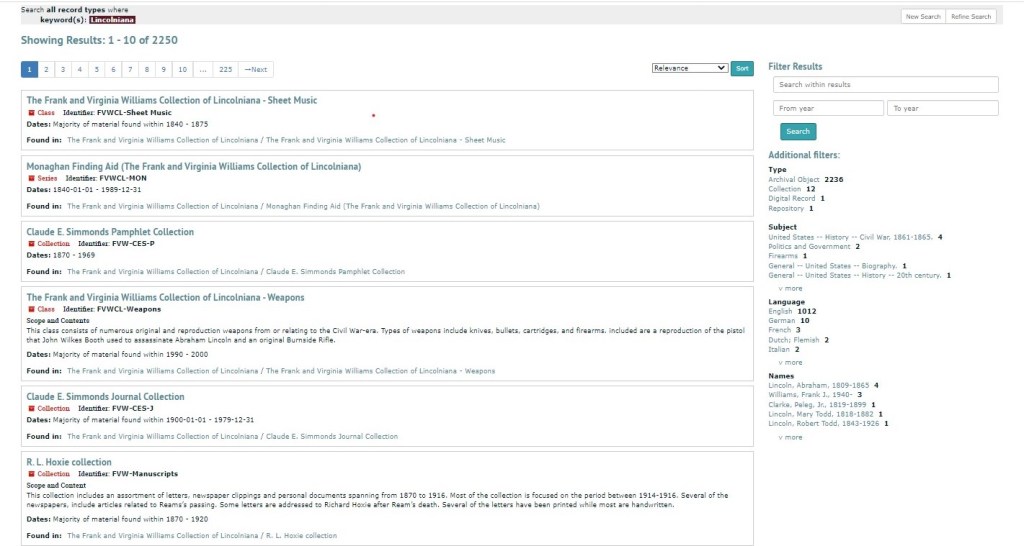Expand more Language filters
The width and height of the screenshot is (1024, 546).
point(790,362)
